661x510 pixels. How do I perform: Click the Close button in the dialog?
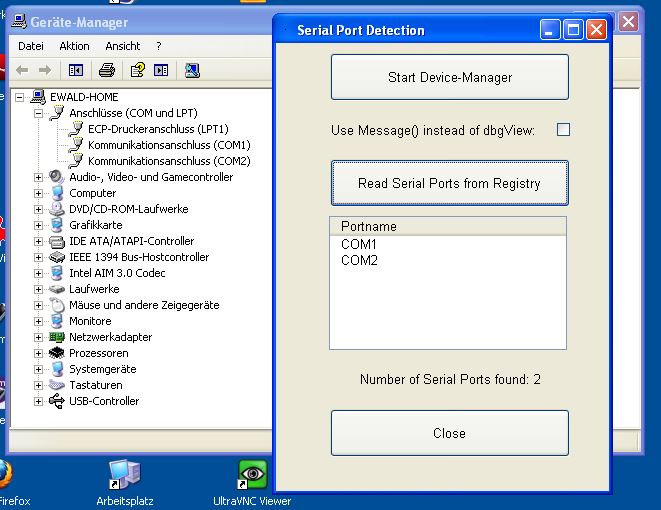449,433
